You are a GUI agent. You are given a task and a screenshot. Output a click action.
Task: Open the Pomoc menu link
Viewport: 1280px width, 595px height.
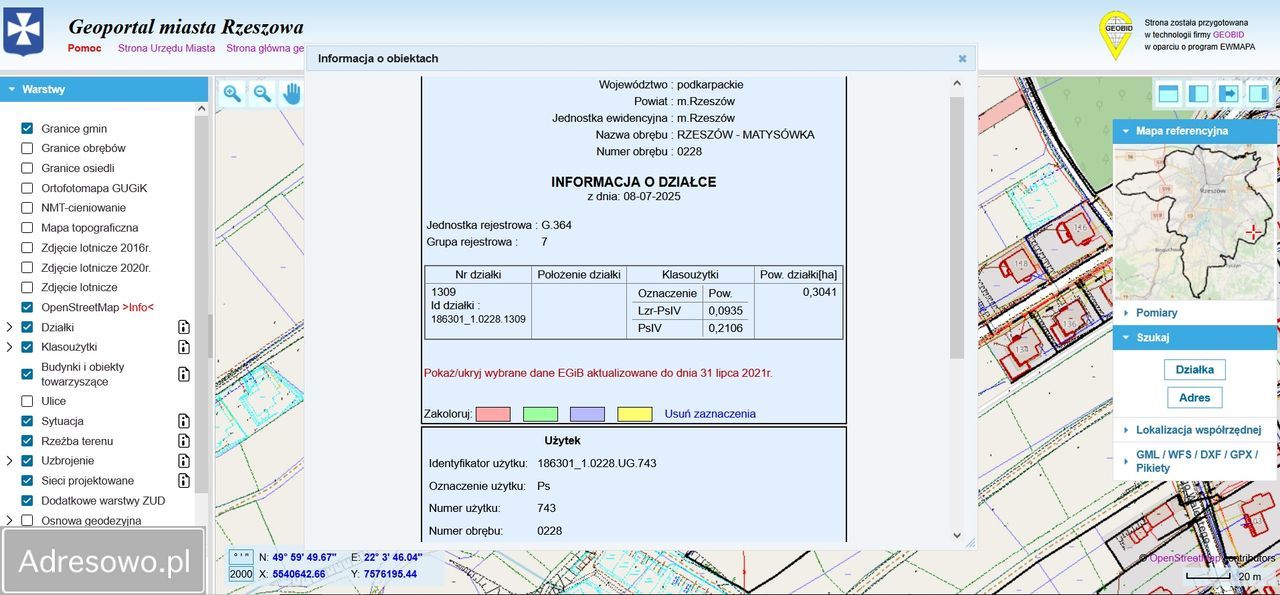pyautogui.click(x=85, y=48)
